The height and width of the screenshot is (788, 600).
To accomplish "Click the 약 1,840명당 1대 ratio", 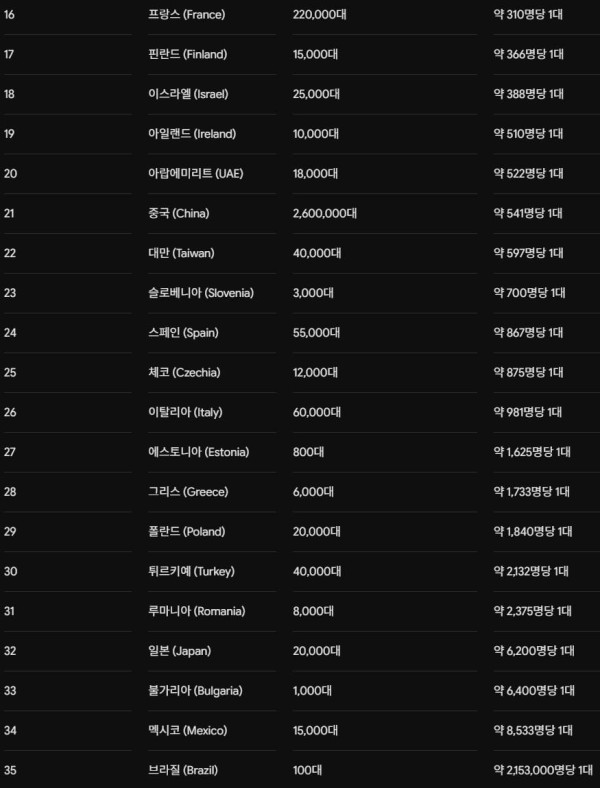I will click(x=533, y=531).
